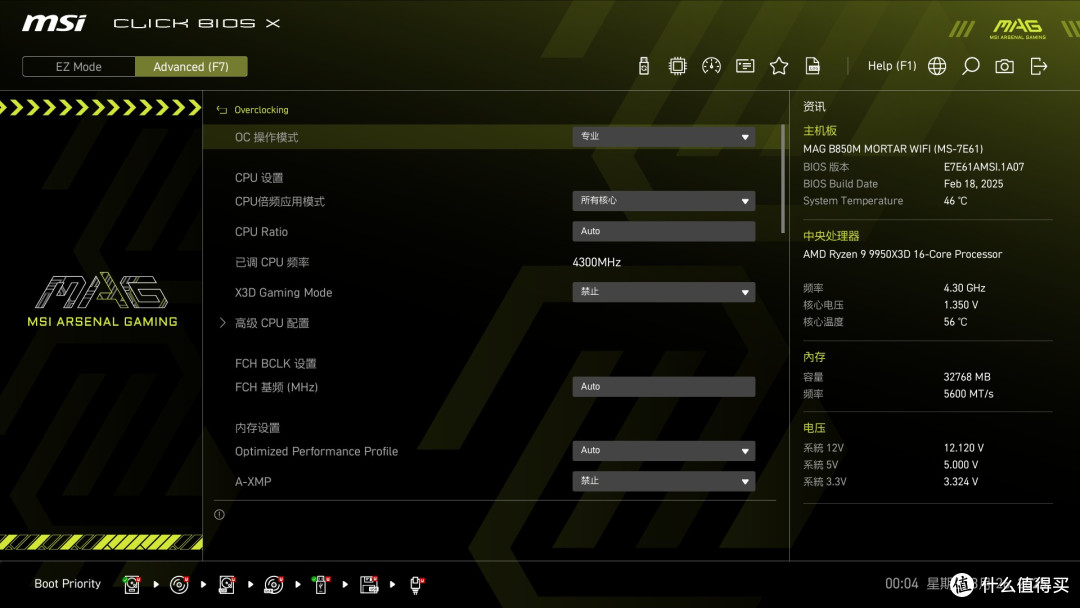Expand 高级 CPU 配置 submenu
This screenshot has width=1080, height=608.
point(272,323)
